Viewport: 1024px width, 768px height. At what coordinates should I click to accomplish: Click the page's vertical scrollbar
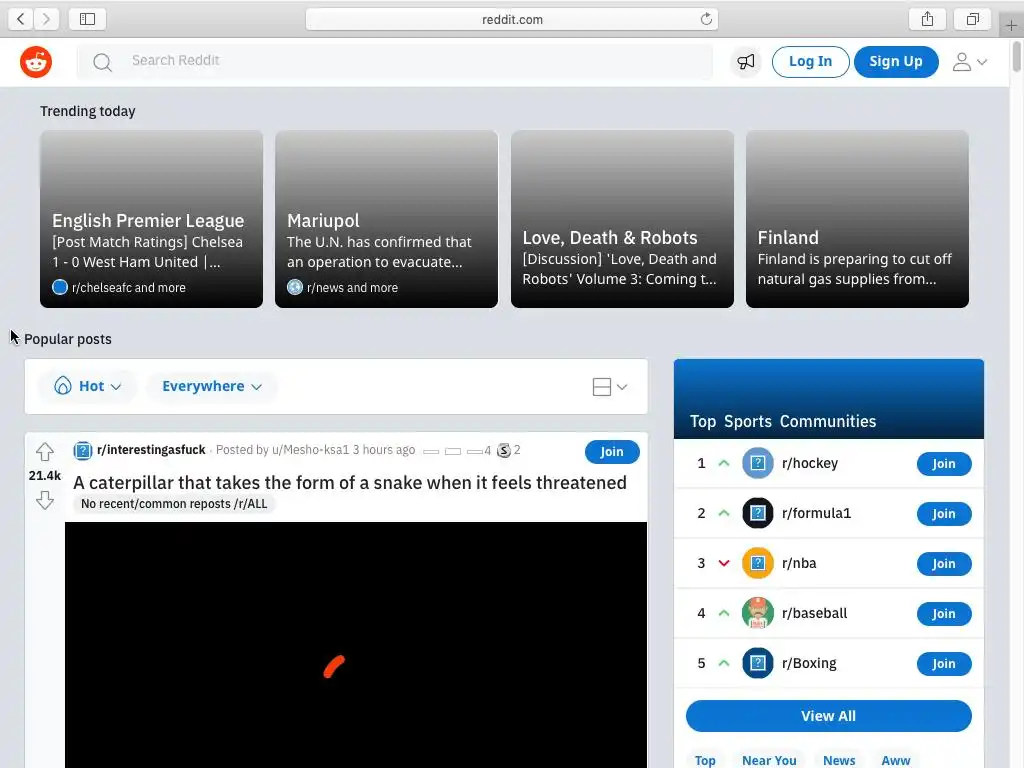point(1016,56)
